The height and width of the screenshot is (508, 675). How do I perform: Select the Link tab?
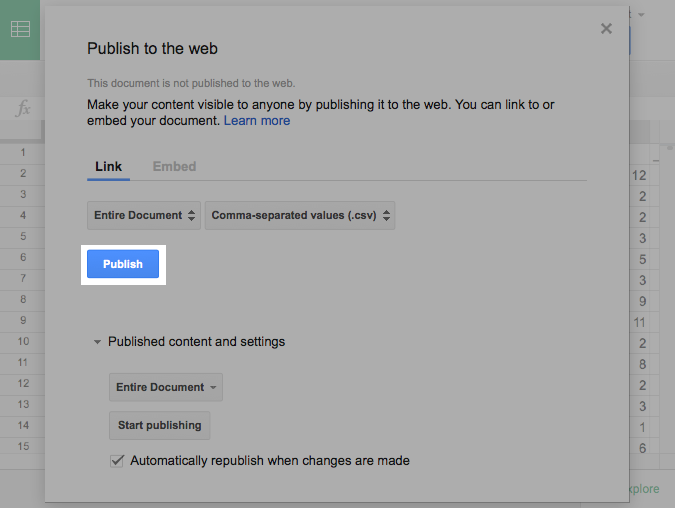[x=108, y=166]
